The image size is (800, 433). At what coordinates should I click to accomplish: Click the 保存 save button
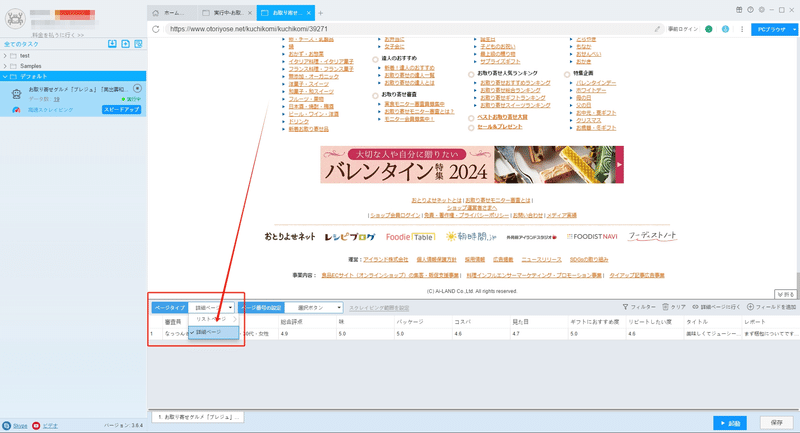[x=777, y=423]
